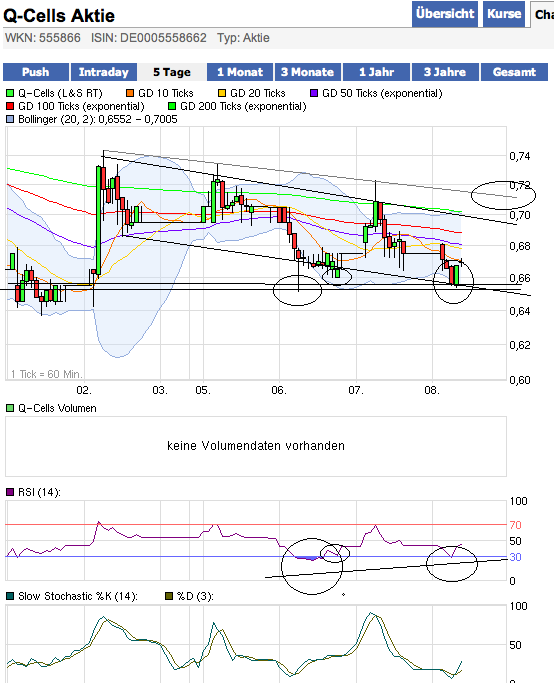Click the RSI (14) legend swatch

click(10, 492)
